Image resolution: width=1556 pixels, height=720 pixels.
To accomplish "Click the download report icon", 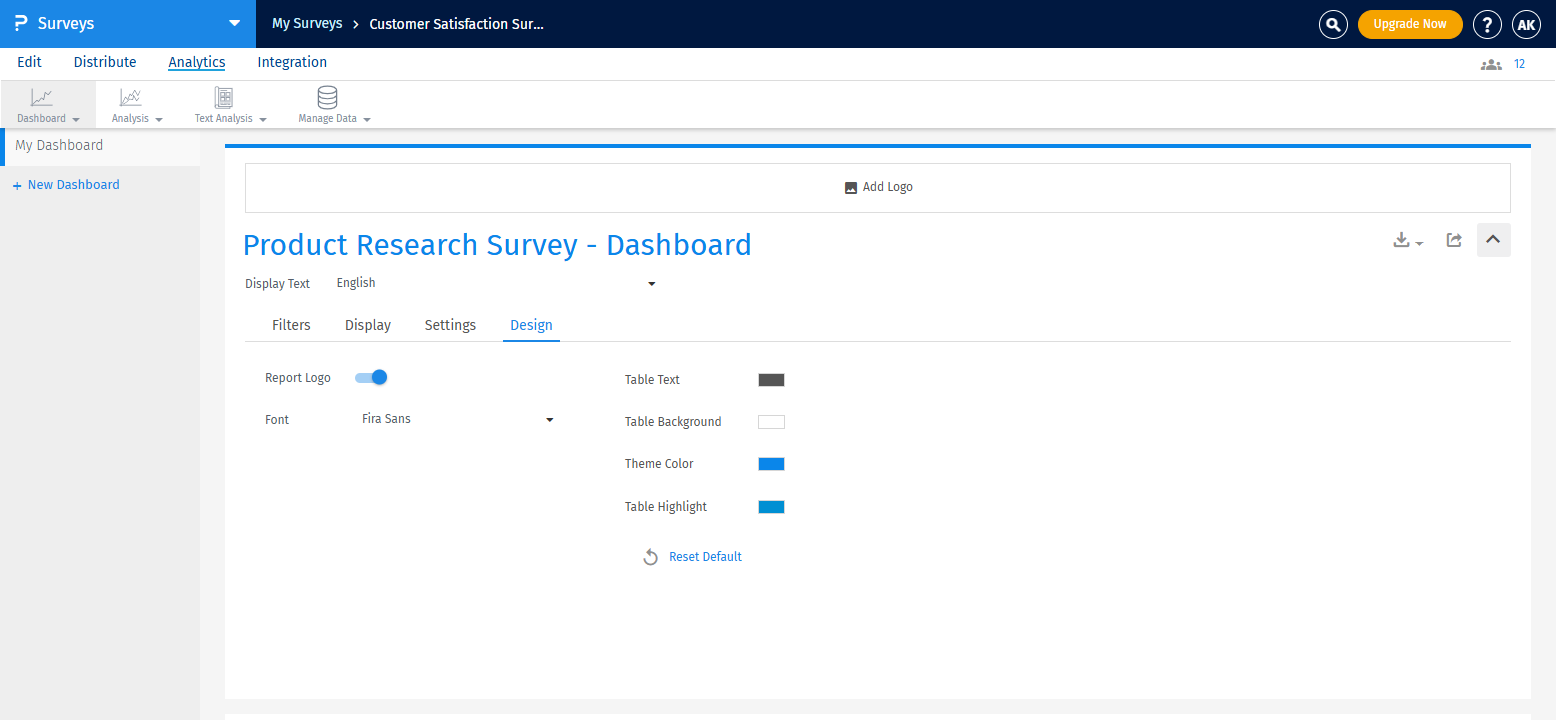I will pyautogui.click(x=1402, y=240).
